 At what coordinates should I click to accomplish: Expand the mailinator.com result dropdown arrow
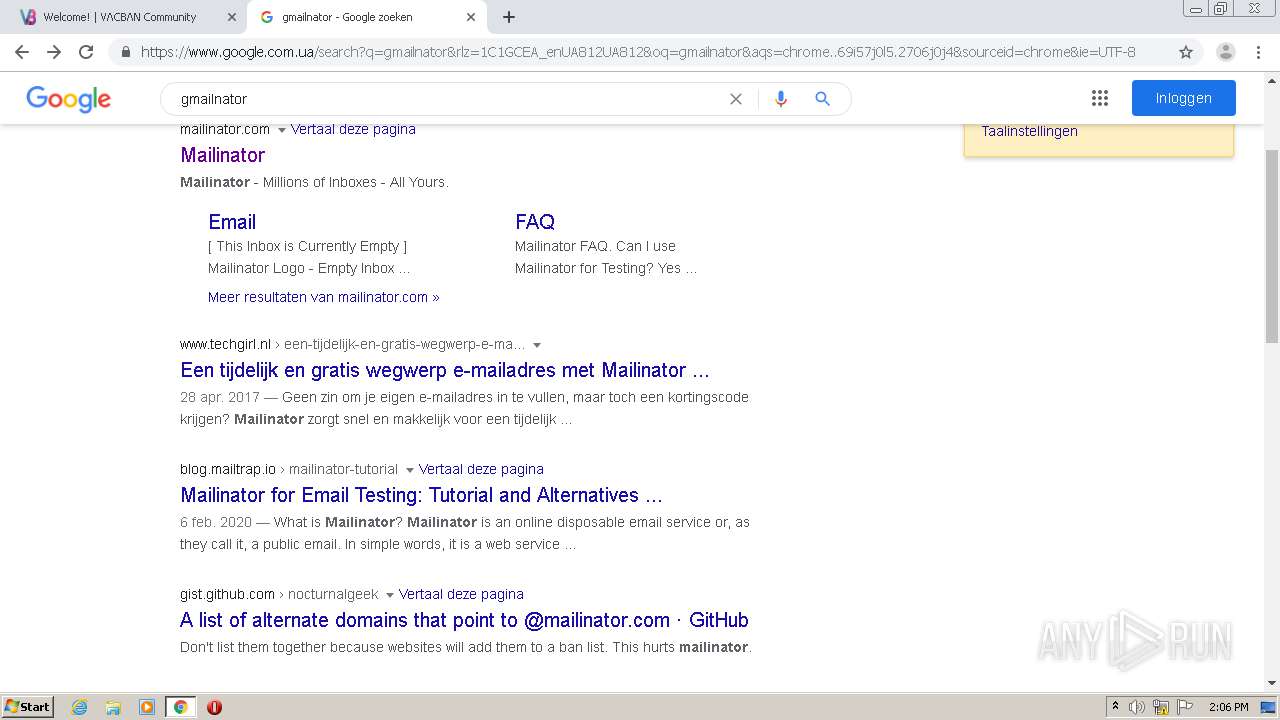[x=282, y=130]
